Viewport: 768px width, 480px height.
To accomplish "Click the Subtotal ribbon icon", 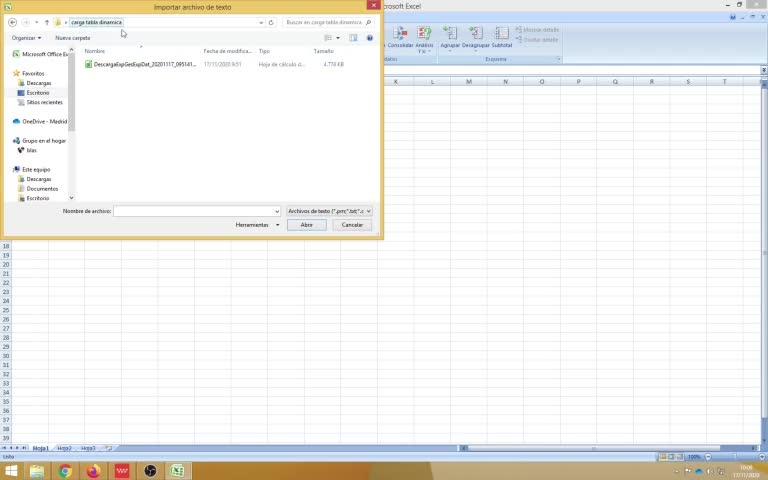I will pyautogui.click(x=502, y=37).
